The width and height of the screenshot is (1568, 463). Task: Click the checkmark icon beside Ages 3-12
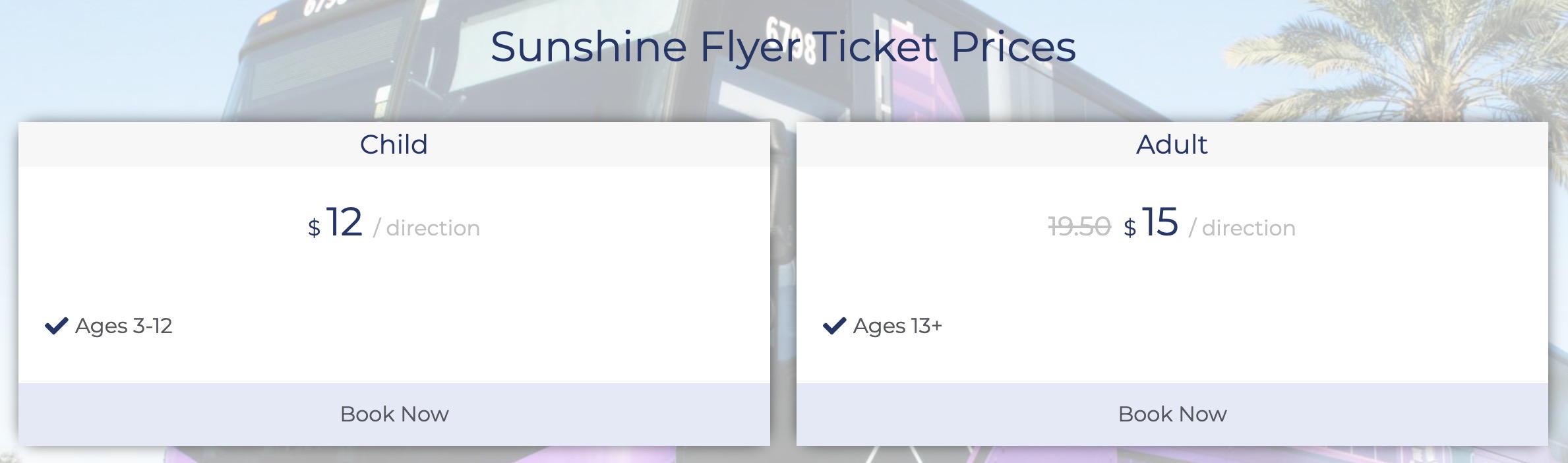pos(57,326)
